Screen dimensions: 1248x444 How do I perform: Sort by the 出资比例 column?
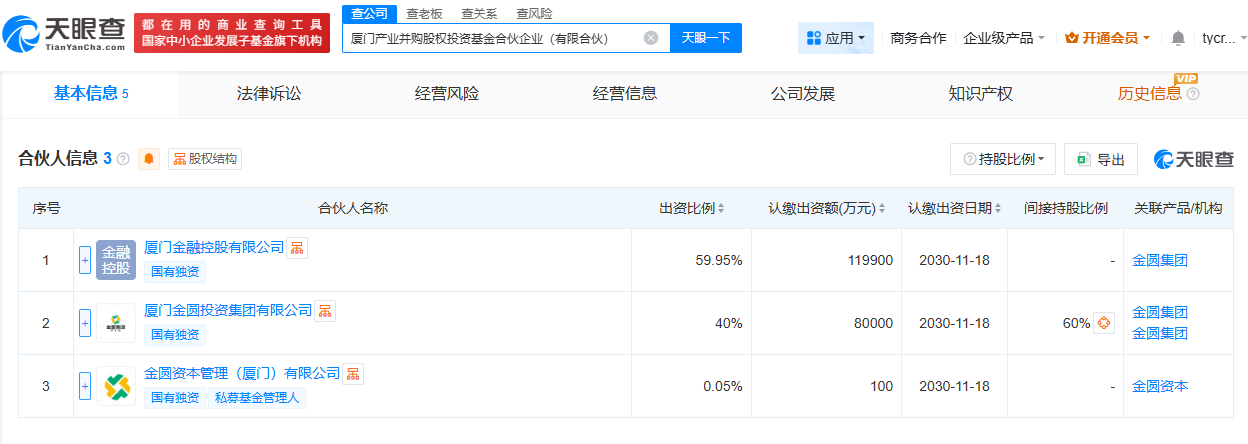click(691, 208)
